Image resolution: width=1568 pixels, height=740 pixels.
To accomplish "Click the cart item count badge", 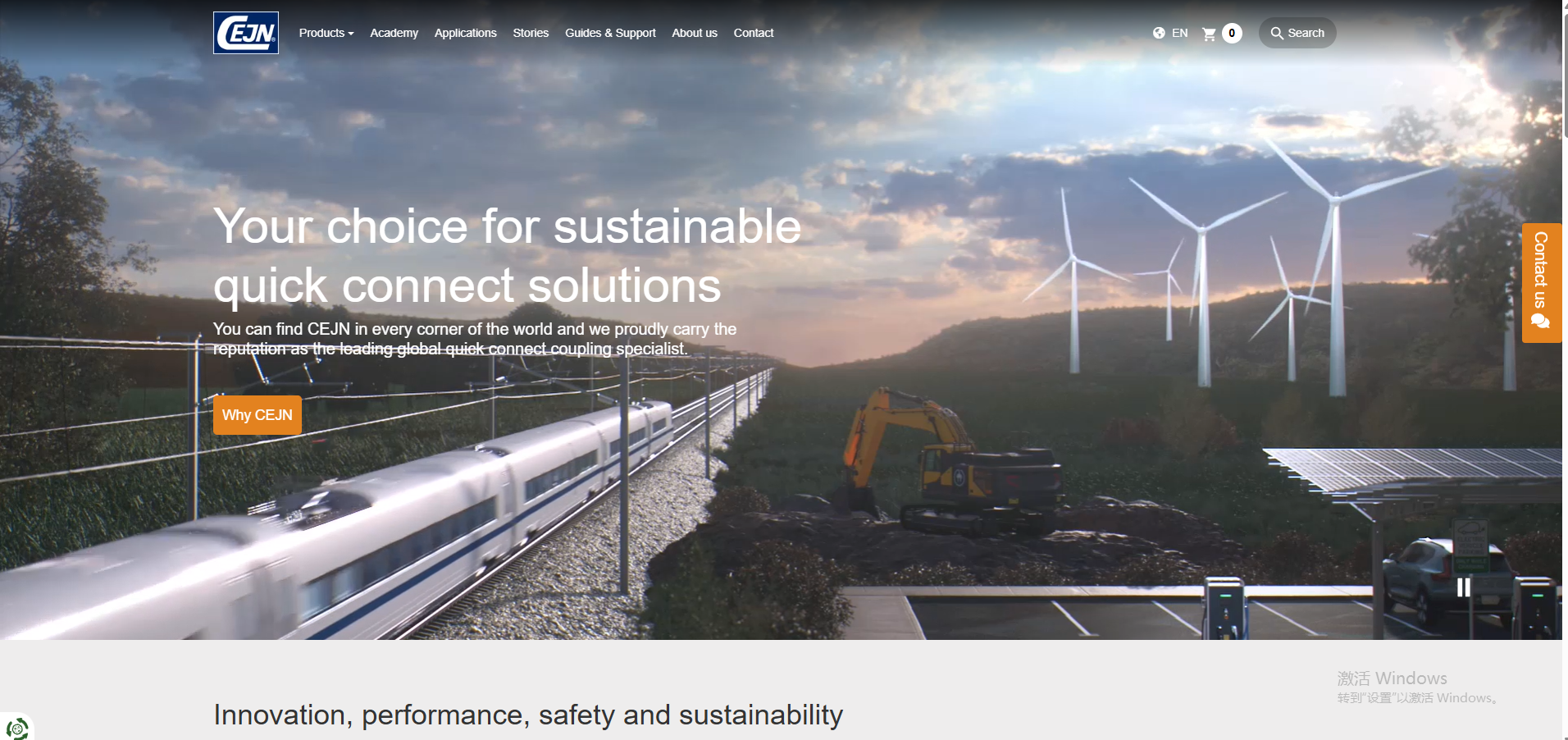I will click(1232, 33).
